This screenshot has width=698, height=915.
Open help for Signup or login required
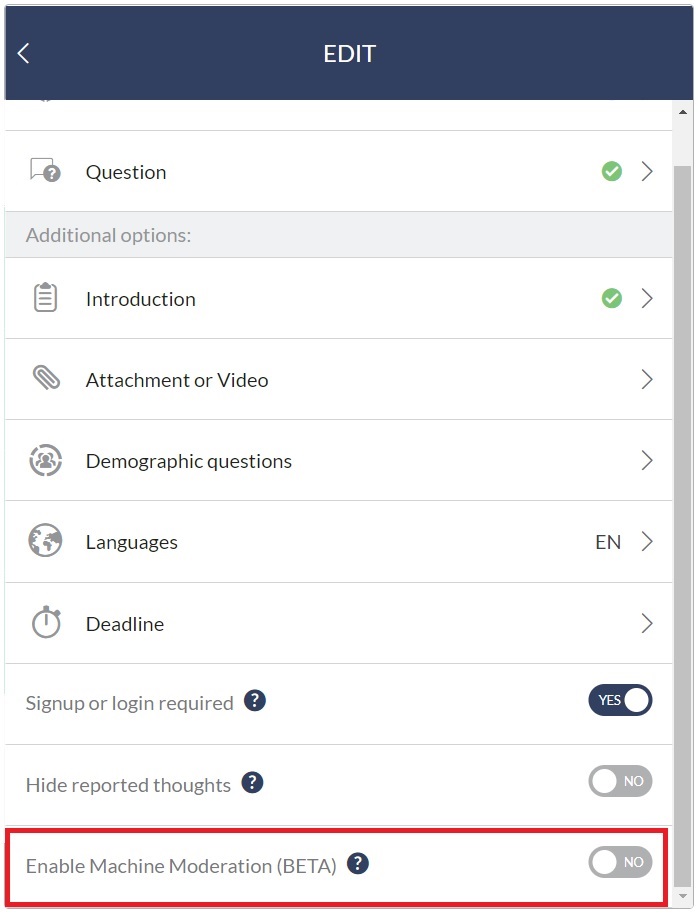[x=255, y=700]
